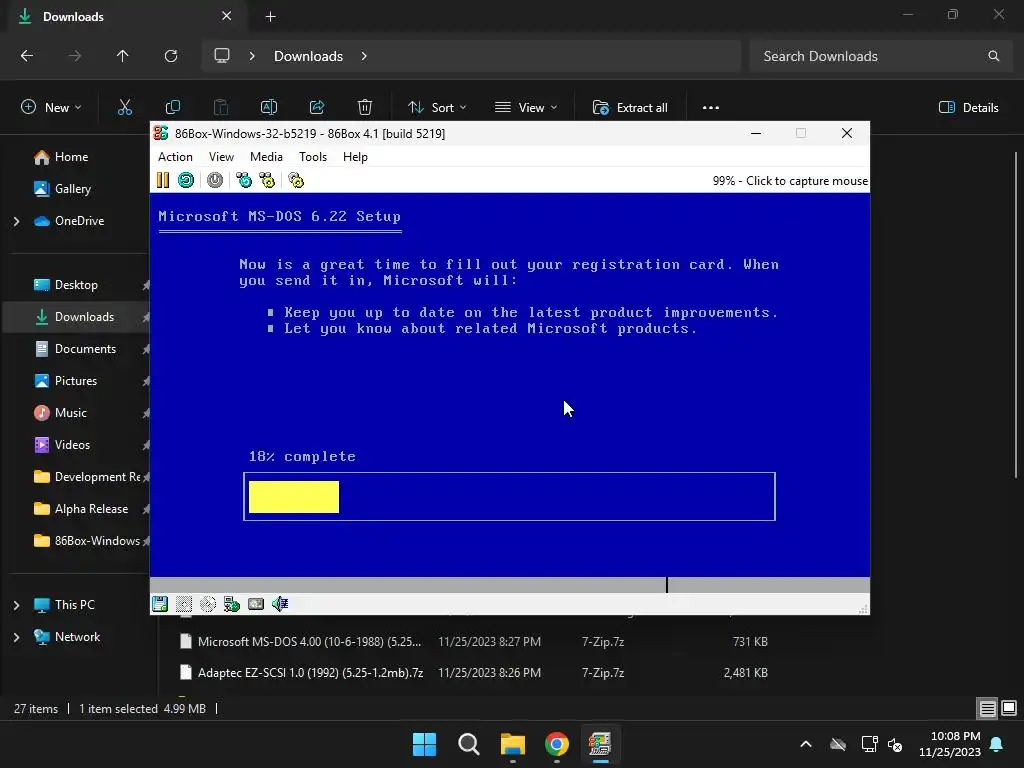Expand the Network tree node
The image size is (1024, 768).
16,637
